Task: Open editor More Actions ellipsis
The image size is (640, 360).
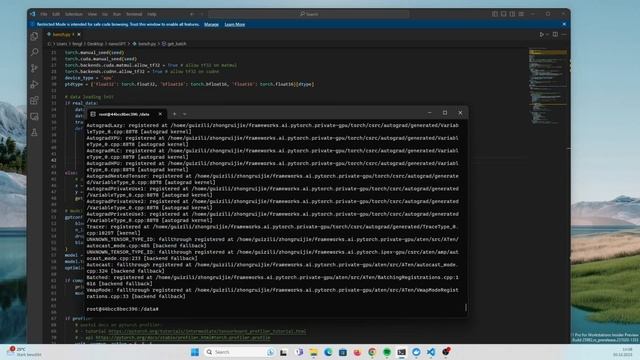Action: (x=564, y=35)
